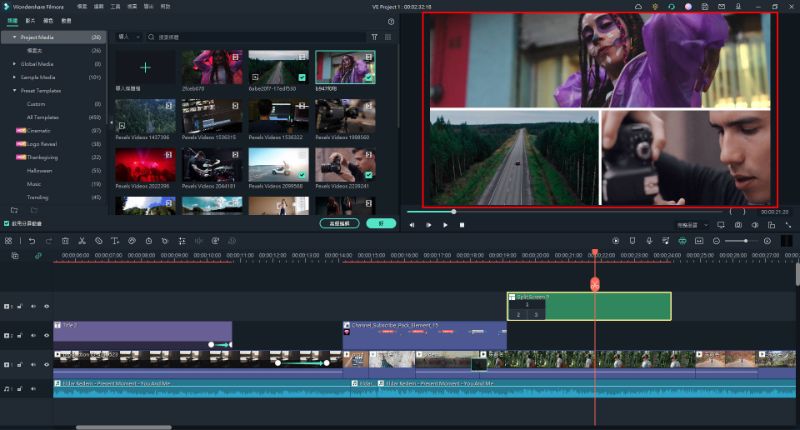Click the green OK button in media panel
Image resolution: width=800 pixels, height=430 pixels.
pyautogui.click(x=381, y=223)
